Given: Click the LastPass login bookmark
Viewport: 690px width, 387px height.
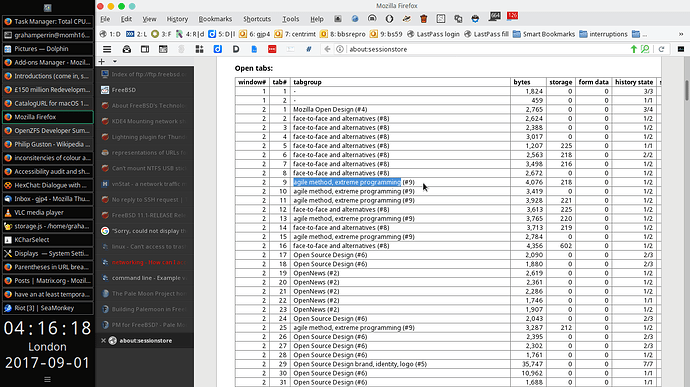Looking at the screenshot, I should (x=433, y=34).
